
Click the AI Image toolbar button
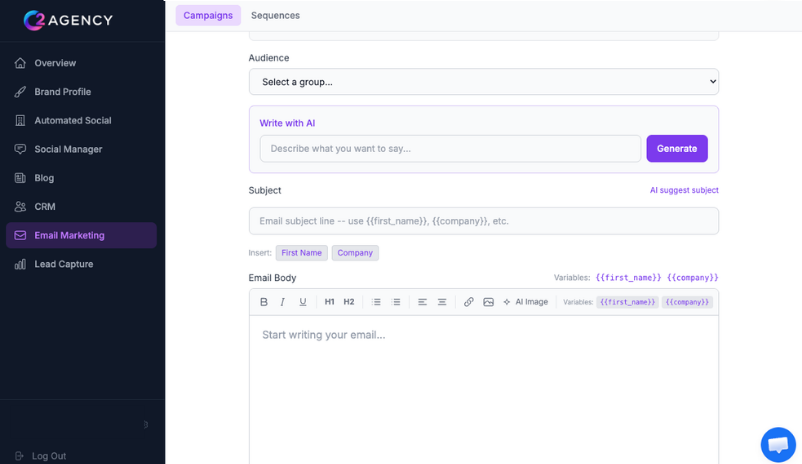click(526, 302)
